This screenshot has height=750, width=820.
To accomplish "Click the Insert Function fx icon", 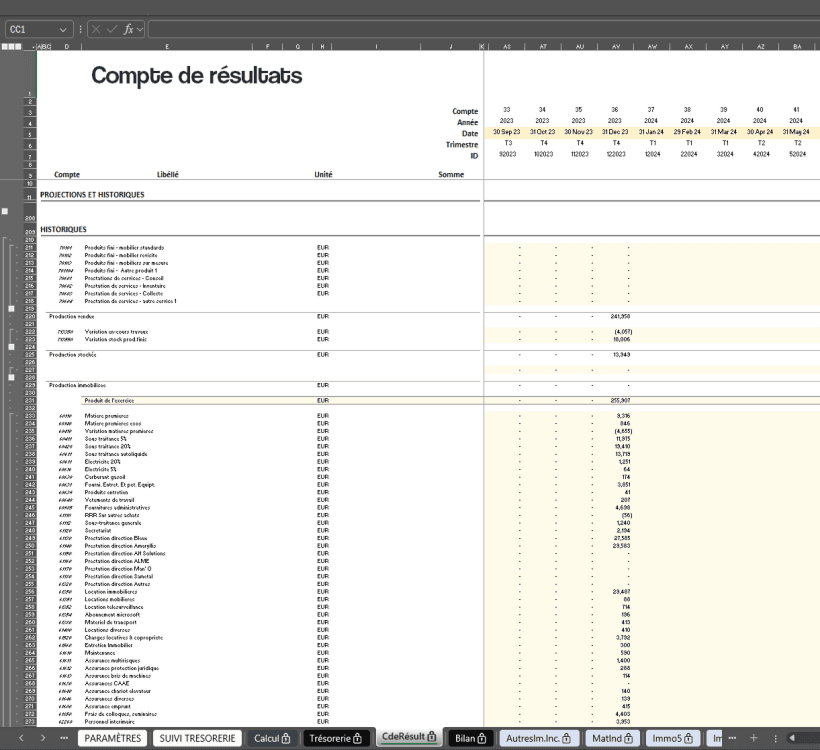I will (128, 29).
